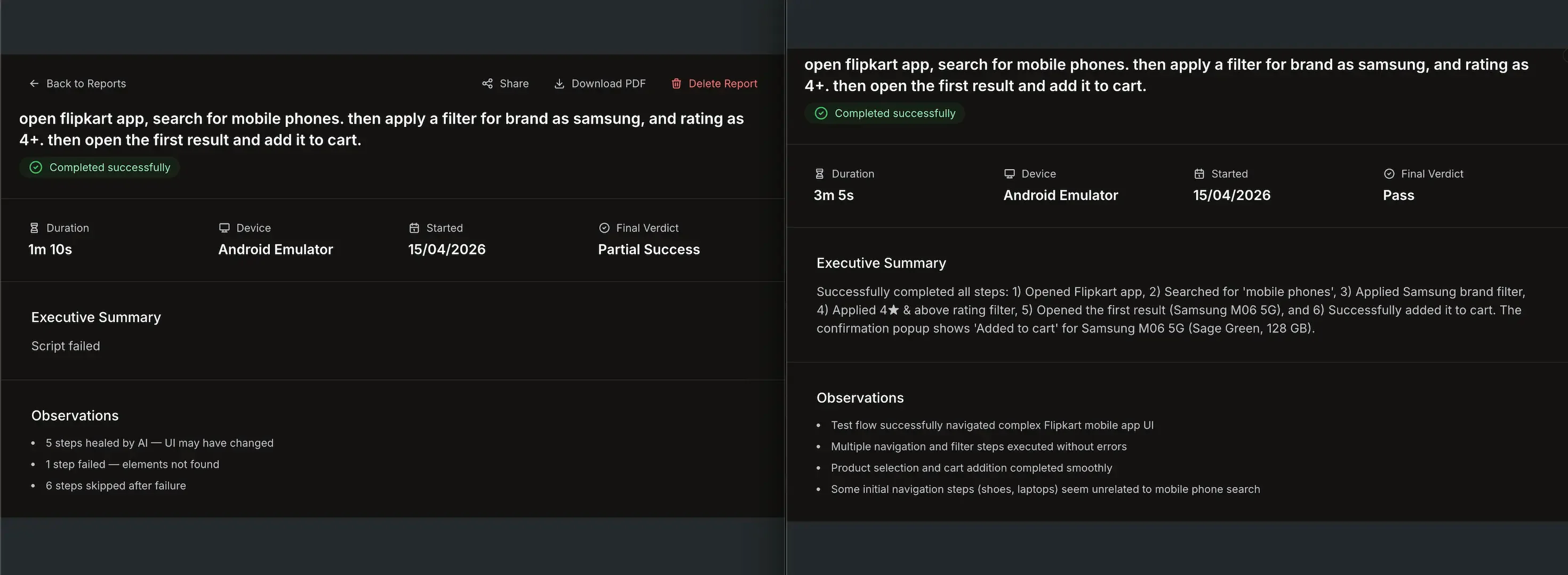
Task: Select the duration value 1m 10s
Action: tap(50, 250)
